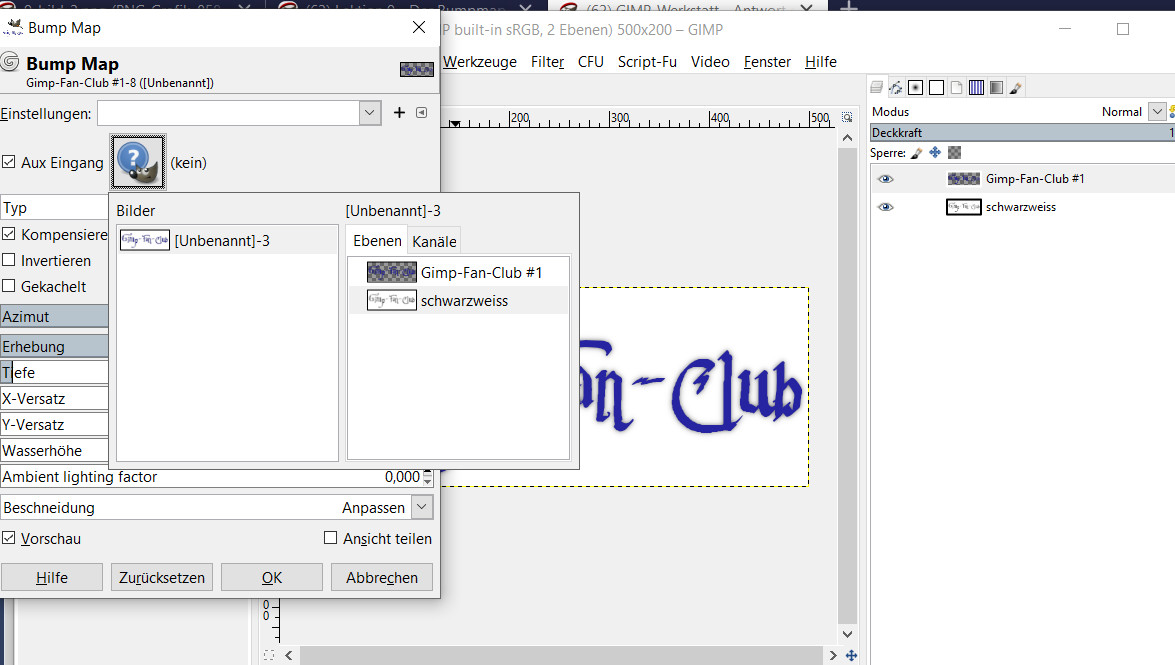Click the quick mask toggle at canvas bottom left
The image size is (1175, 665).
[x=269, y=655]
